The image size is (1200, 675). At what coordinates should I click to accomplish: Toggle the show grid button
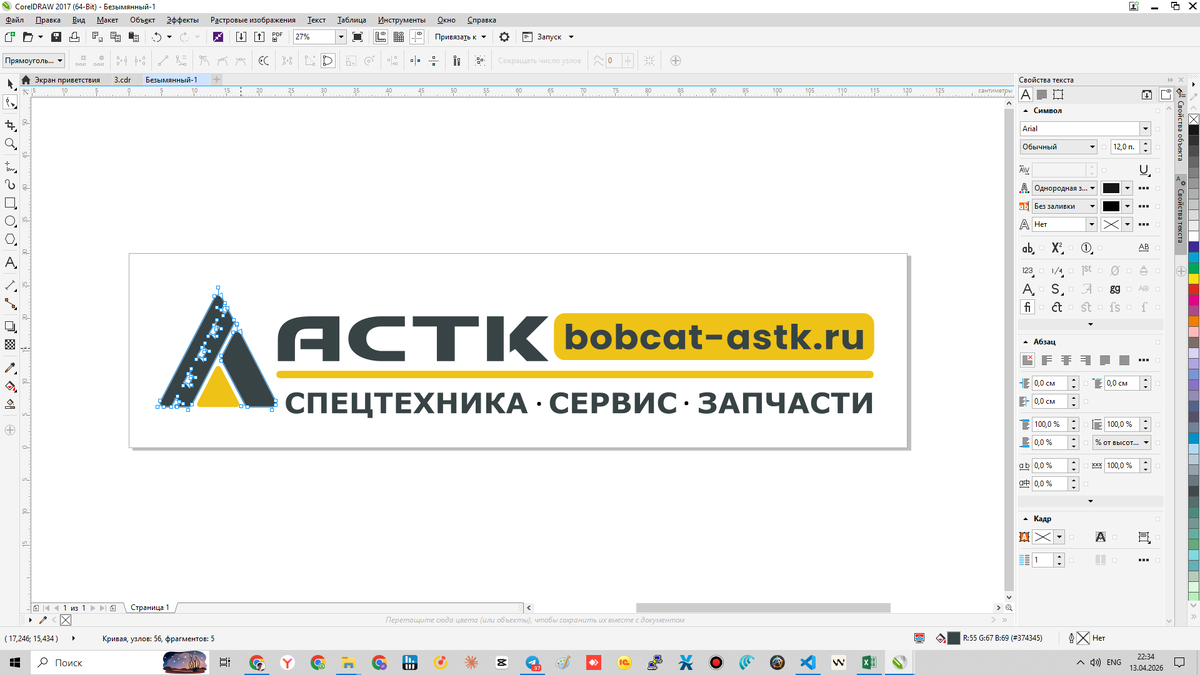(399, 37)
